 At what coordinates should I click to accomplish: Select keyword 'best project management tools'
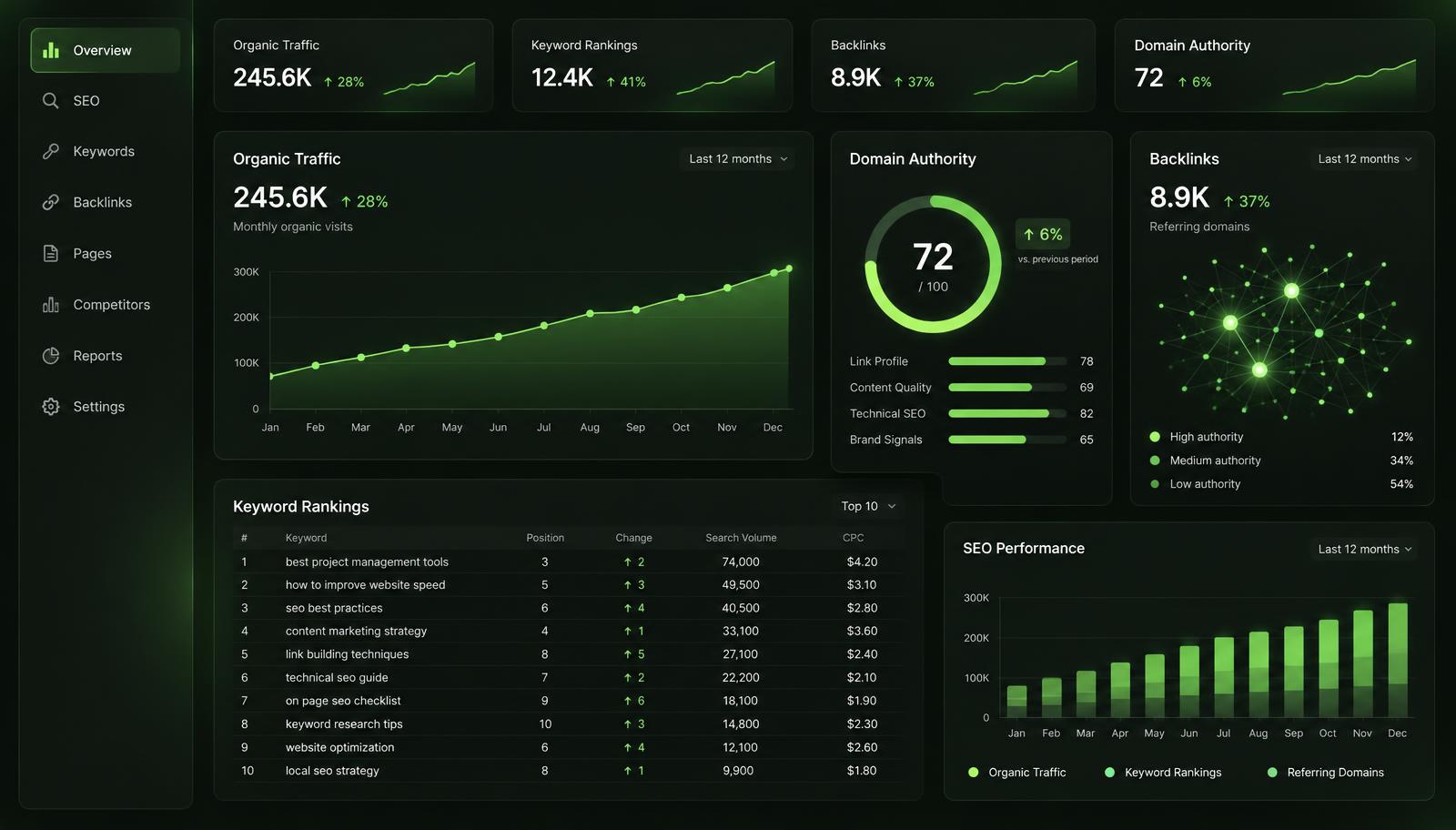click(367, 562)
